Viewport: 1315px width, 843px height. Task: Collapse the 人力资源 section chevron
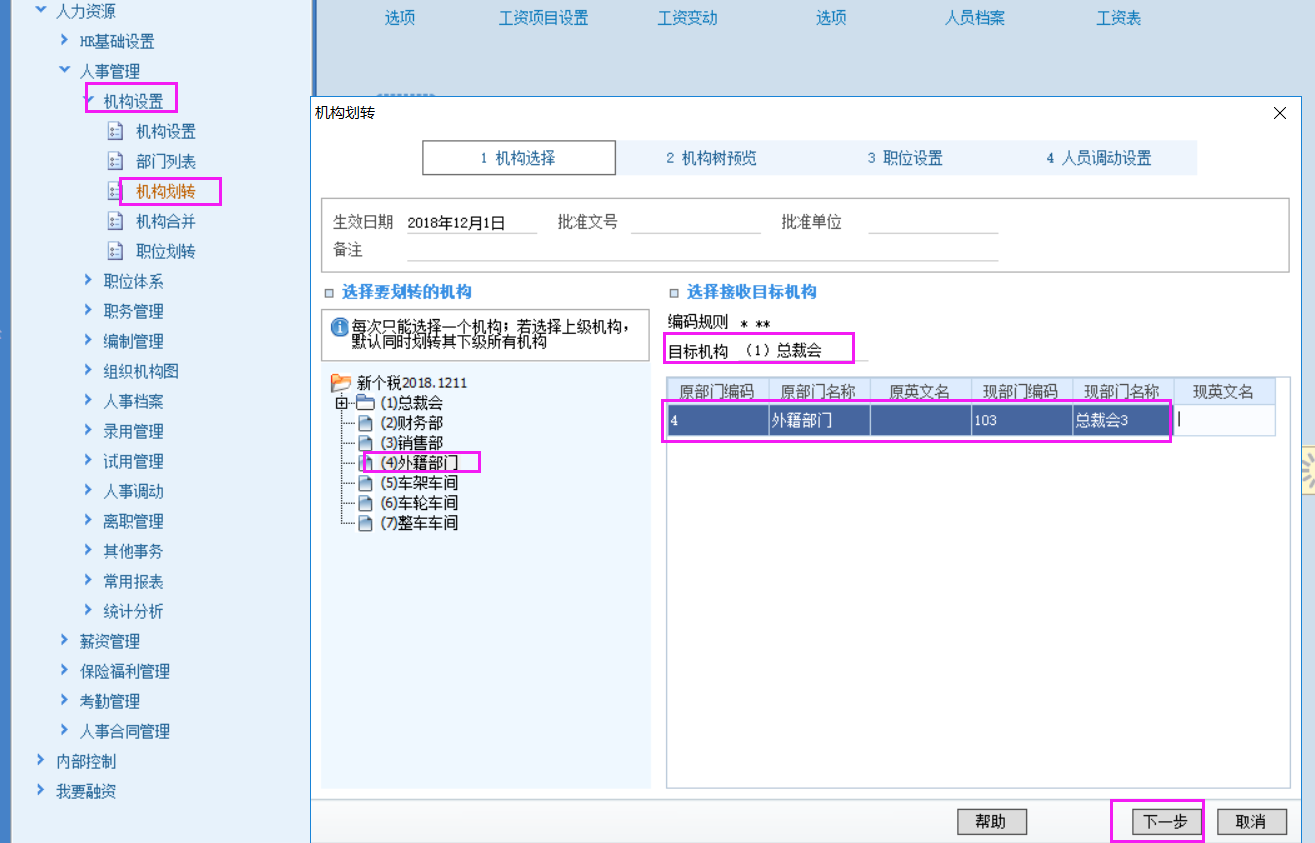[x=41, y=11]
